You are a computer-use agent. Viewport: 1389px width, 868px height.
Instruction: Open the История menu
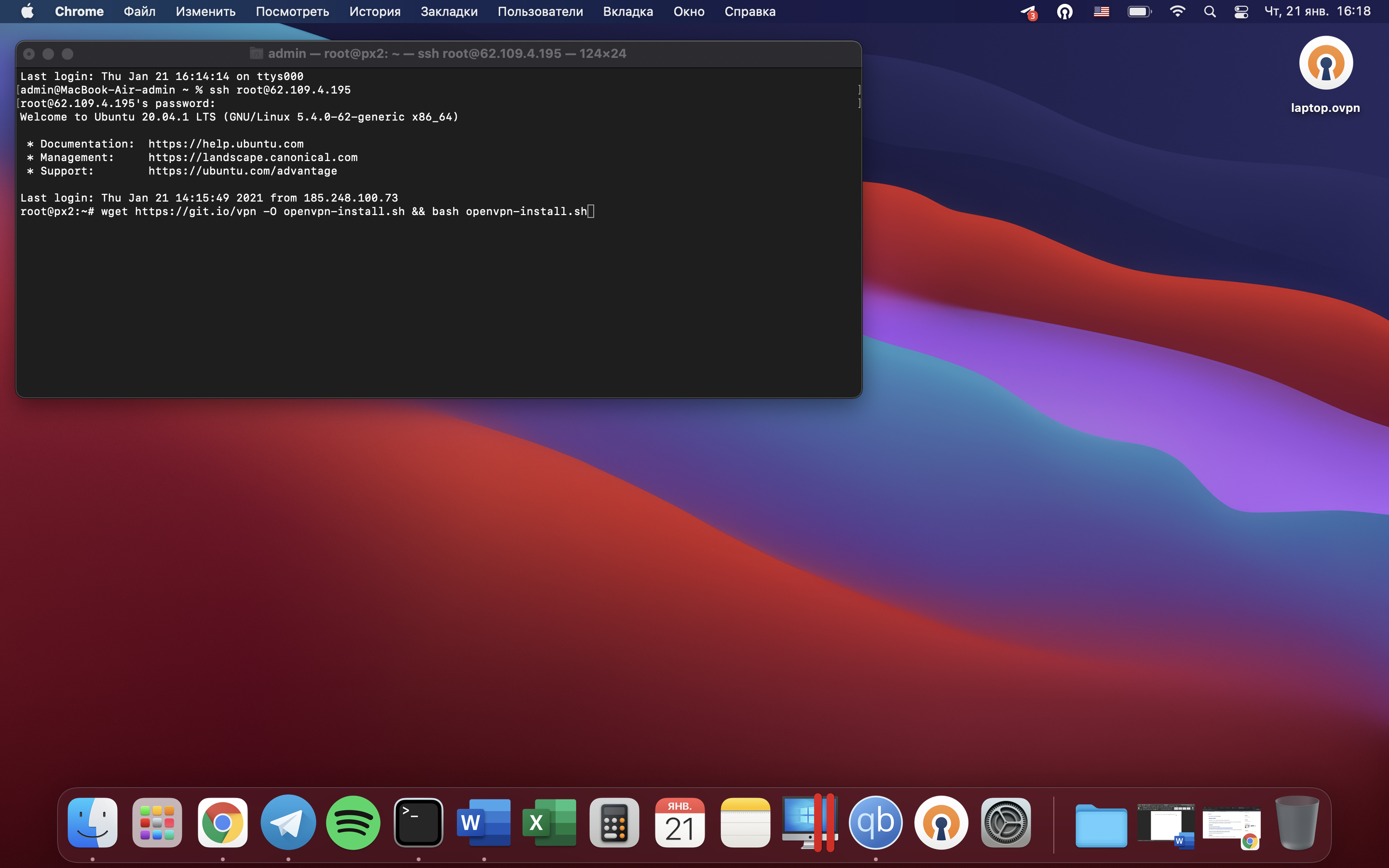point(375,12)
